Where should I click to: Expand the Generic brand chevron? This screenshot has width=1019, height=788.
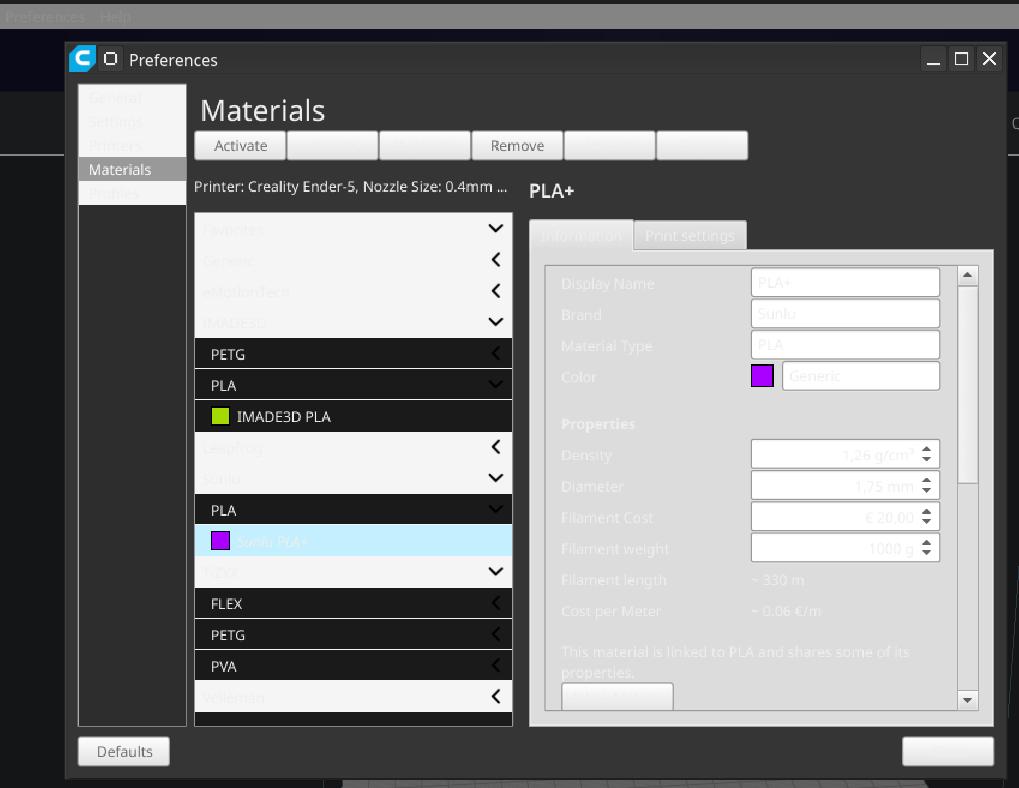click(496, 260)
